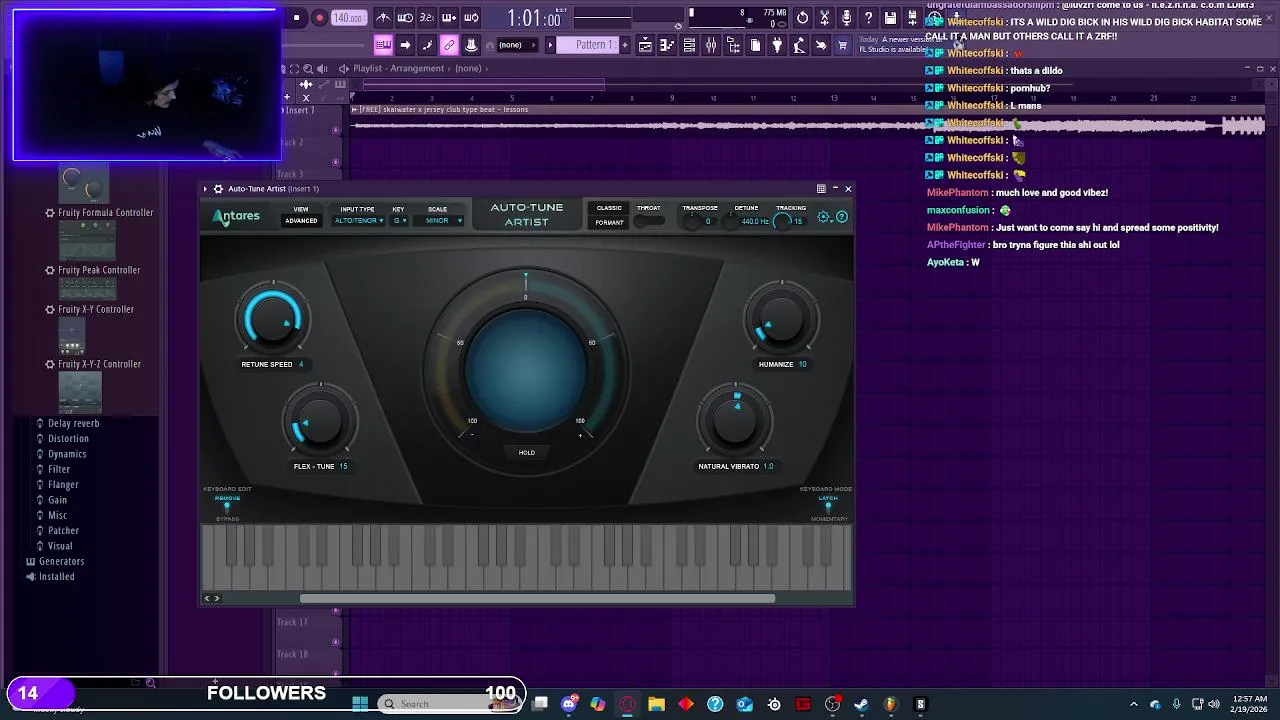Open the Pattern 1 selector
The height and width of the screenshot is (720, 1280).
point(587,45)
